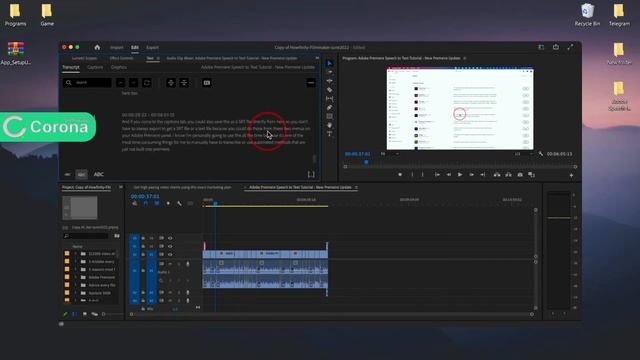Viewport: 640px width, 360px height.
Task: Switch to the Captions tab
Action: 95,67
